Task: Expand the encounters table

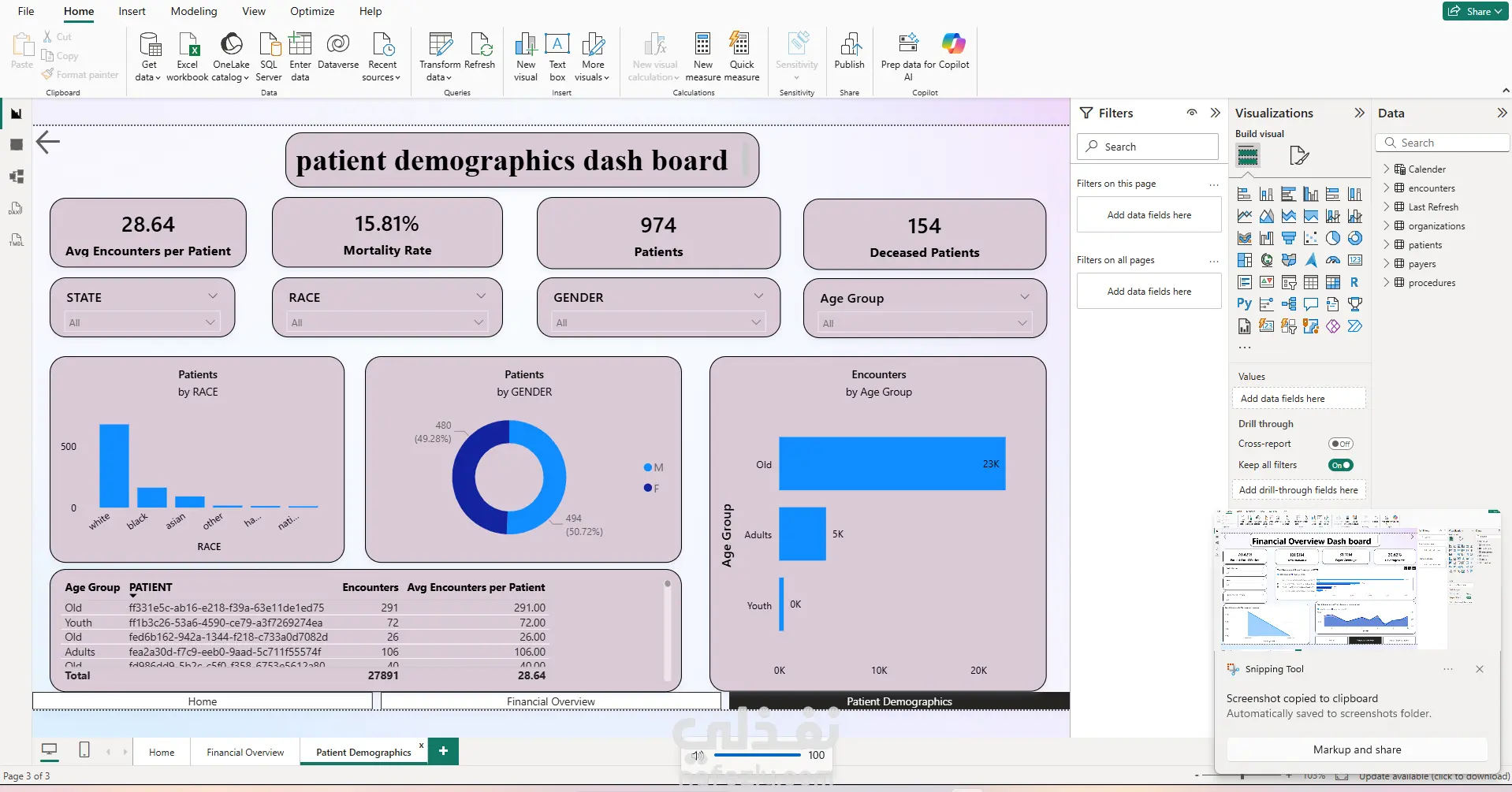Action: 1387,188
